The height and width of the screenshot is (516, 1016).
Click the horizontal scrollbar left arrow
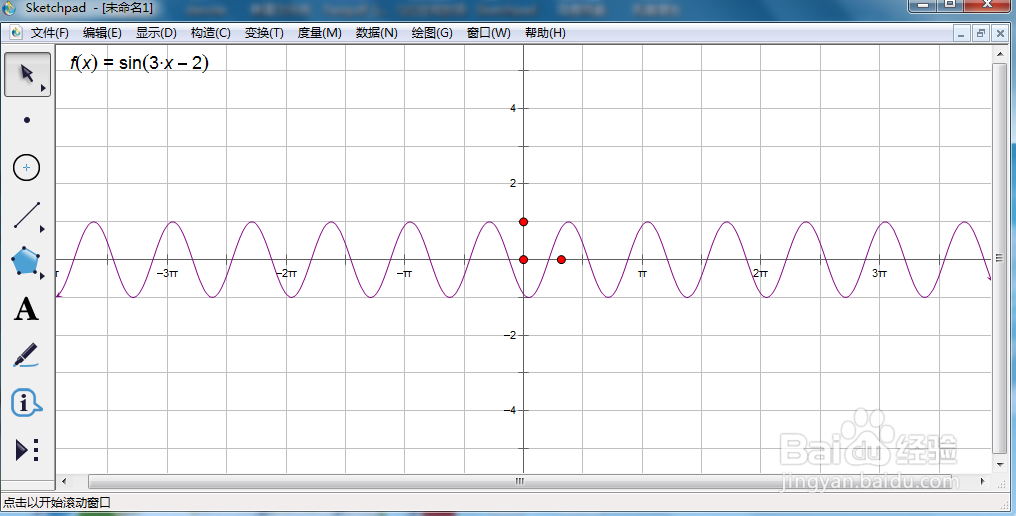tap(64, 482)
